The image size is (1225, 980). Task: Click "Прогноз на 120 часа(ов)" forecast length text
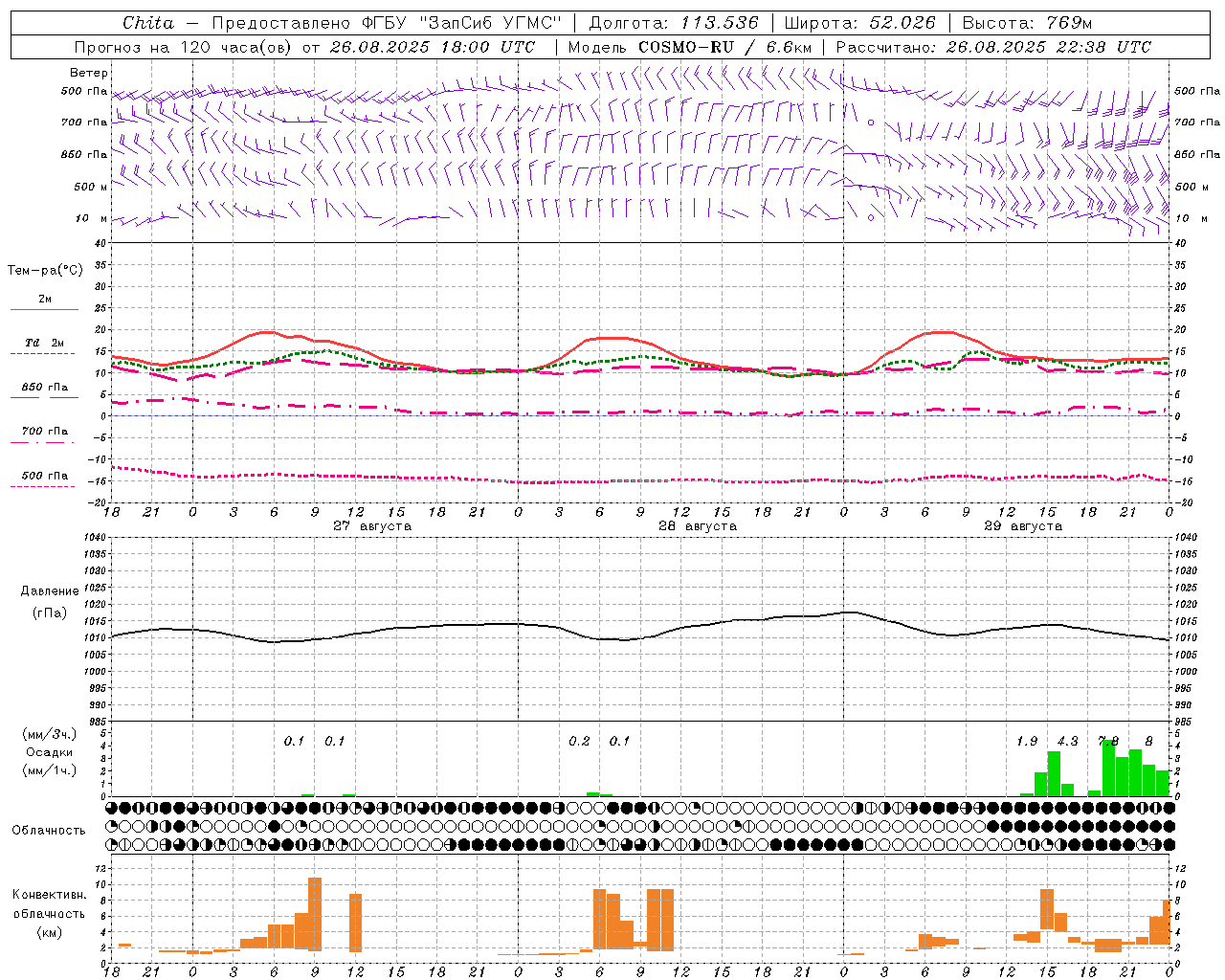pos(184,47)
